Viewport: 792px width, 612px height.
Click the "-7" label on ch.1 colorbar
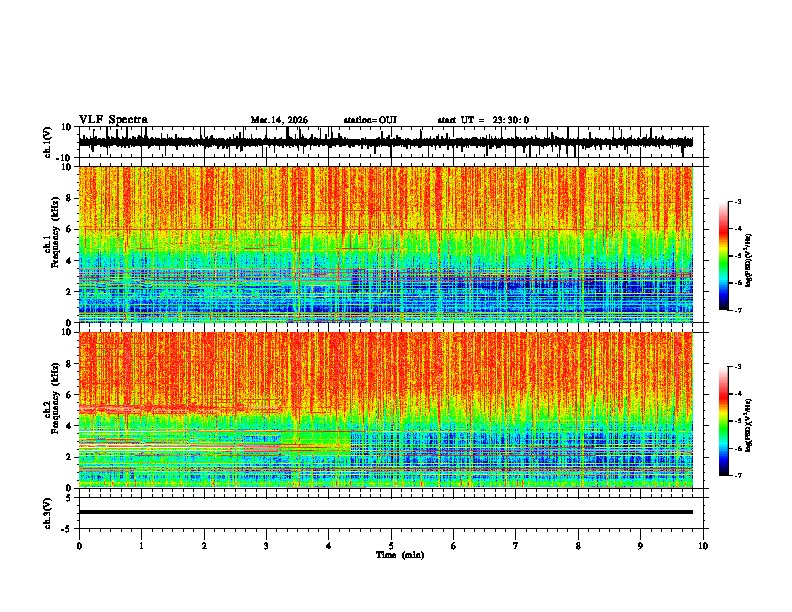[x=738, y=310]
